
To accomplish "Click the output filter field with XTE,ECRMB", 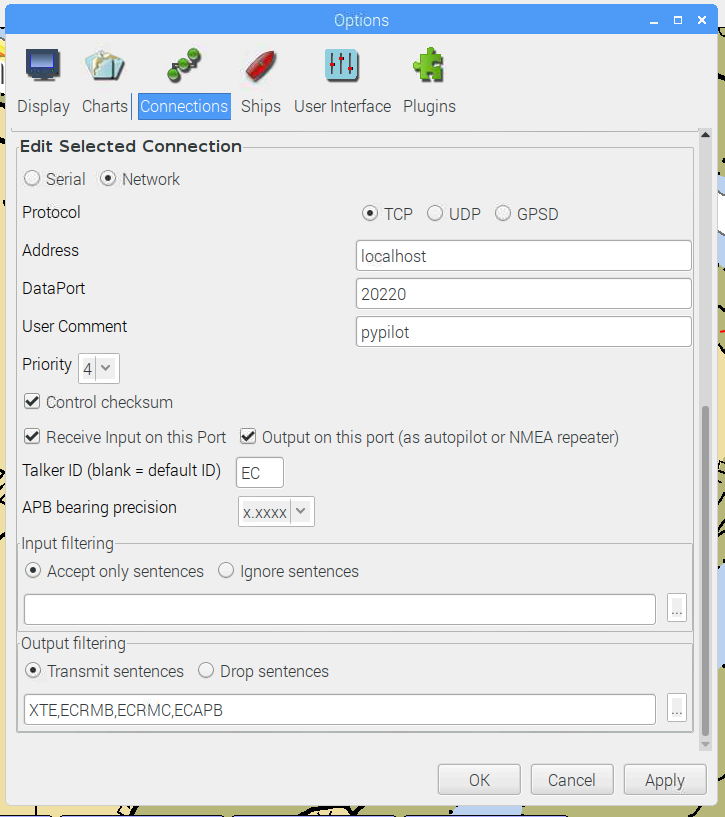I will pyautogui.click(x=340, y=709).
